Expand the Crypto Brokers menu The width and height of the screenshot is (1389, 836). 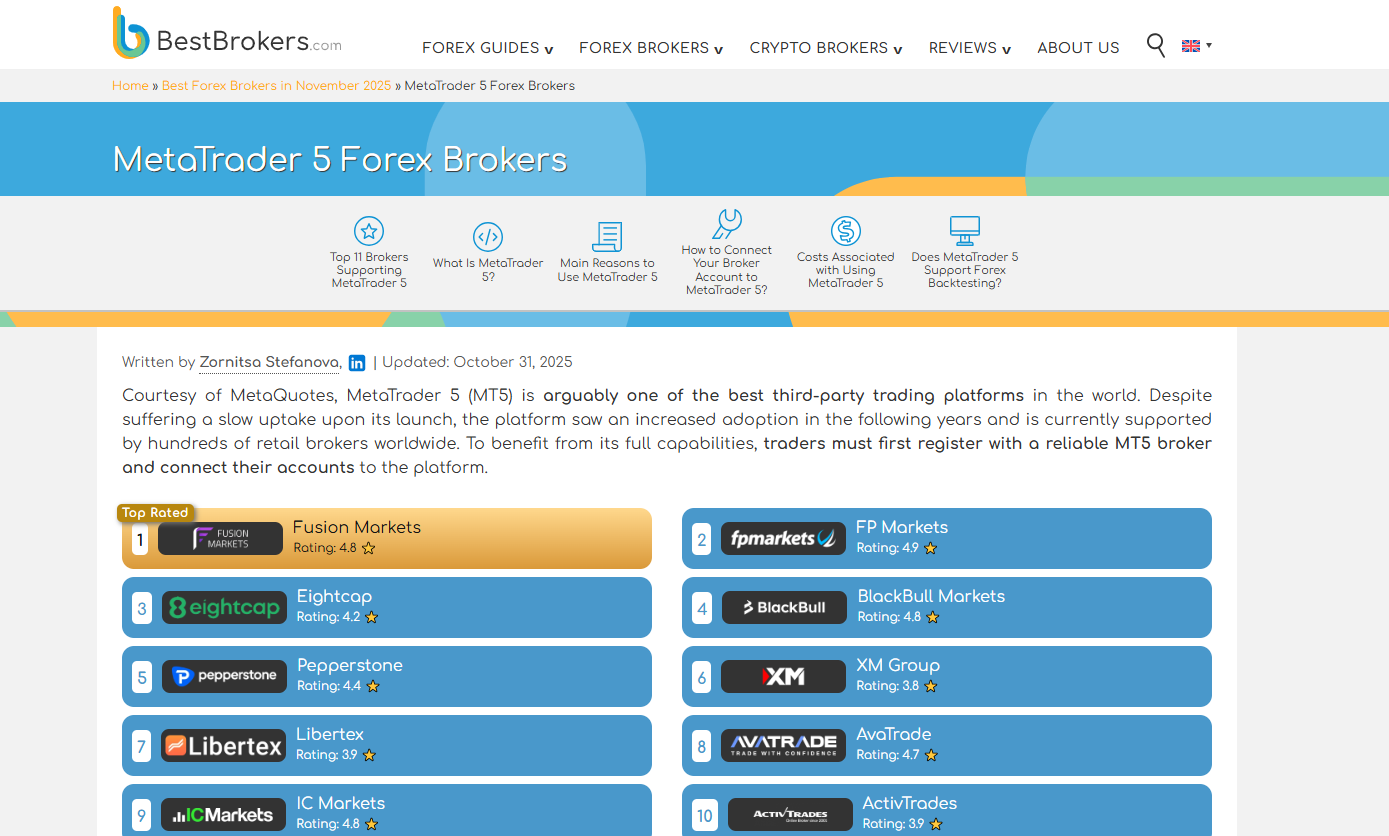pyautogui.click(x=825, y=48)
